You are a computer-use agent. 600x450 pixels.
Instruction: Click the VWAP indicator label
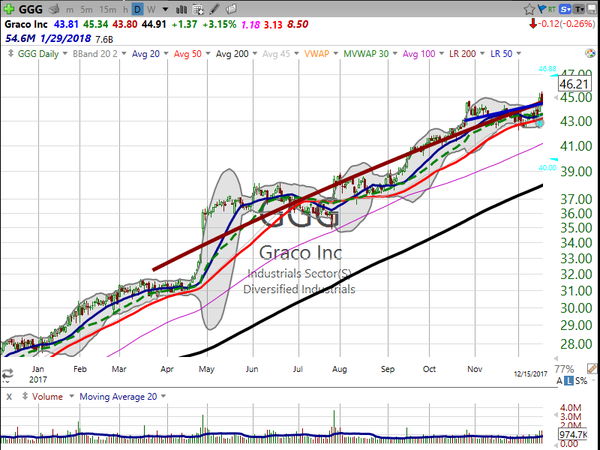[316, 54]
